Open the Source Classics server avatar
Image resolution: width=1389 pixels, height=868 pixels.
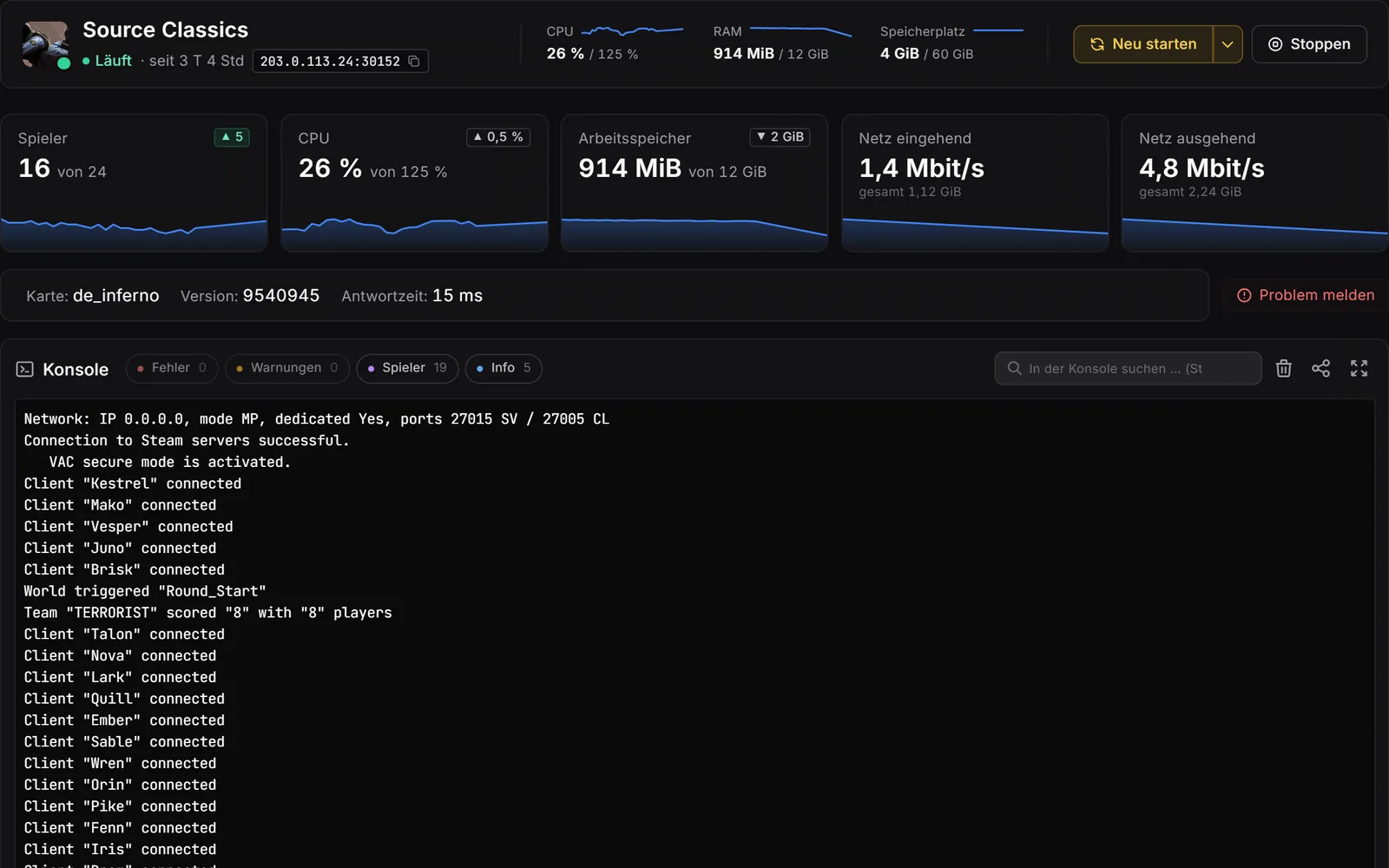click(x=45, y=44)
